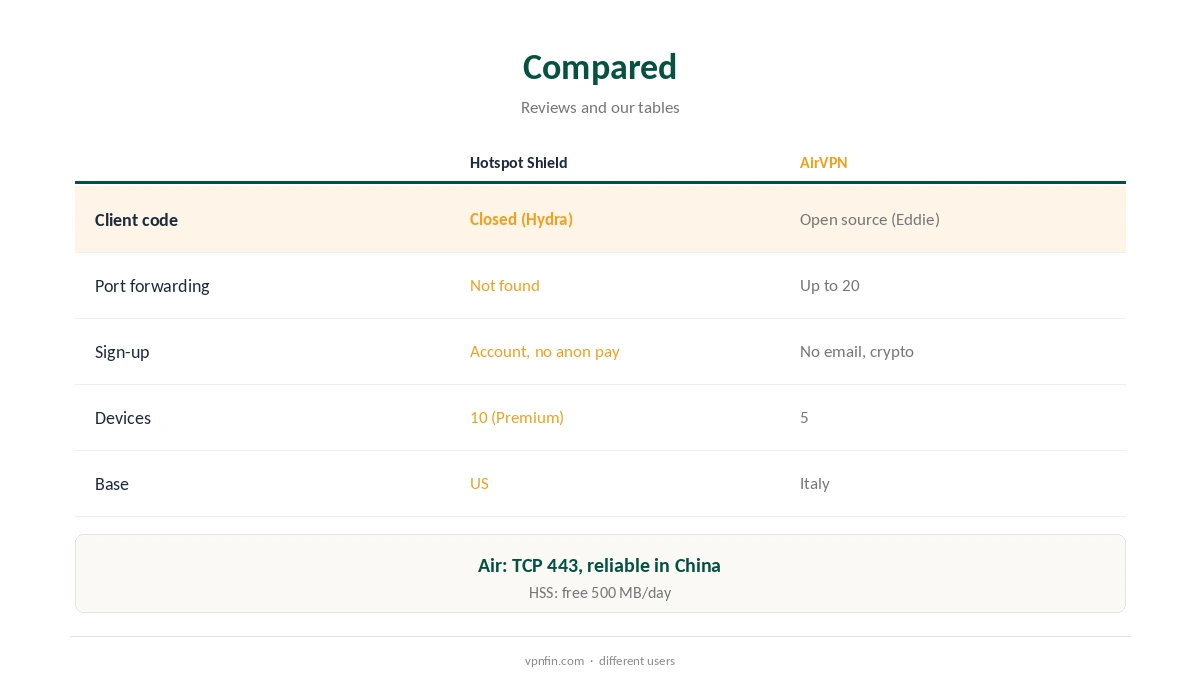The width and height of the screenshot is (1200, 680).
Task: Click the "No email, crypto" cell
Action: (857, 351)
